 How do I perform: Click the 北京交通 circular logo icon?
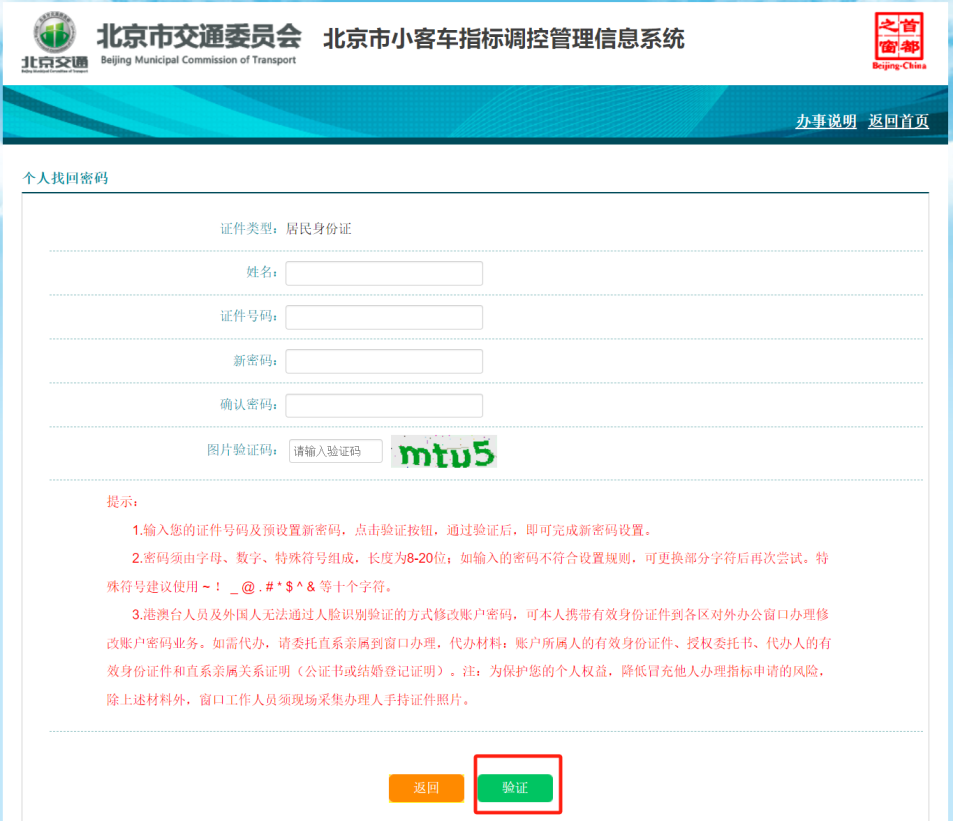pos(53,35)
